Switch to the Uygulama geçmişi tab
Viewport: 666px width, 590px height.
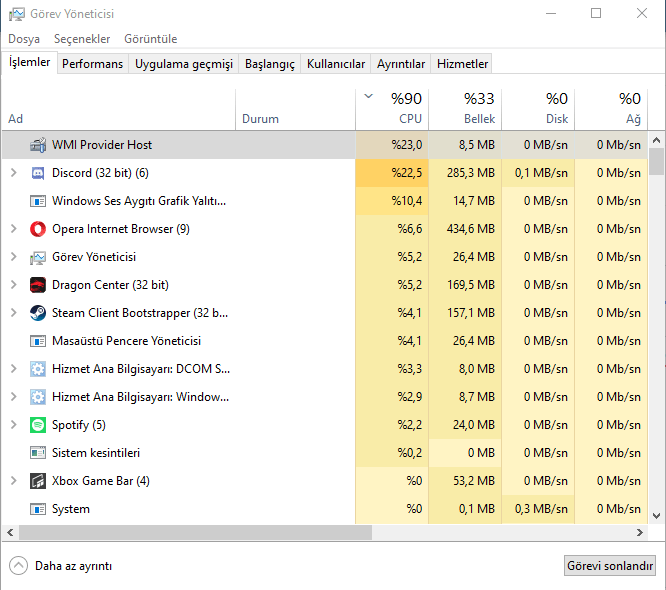(x=184, y=64)
